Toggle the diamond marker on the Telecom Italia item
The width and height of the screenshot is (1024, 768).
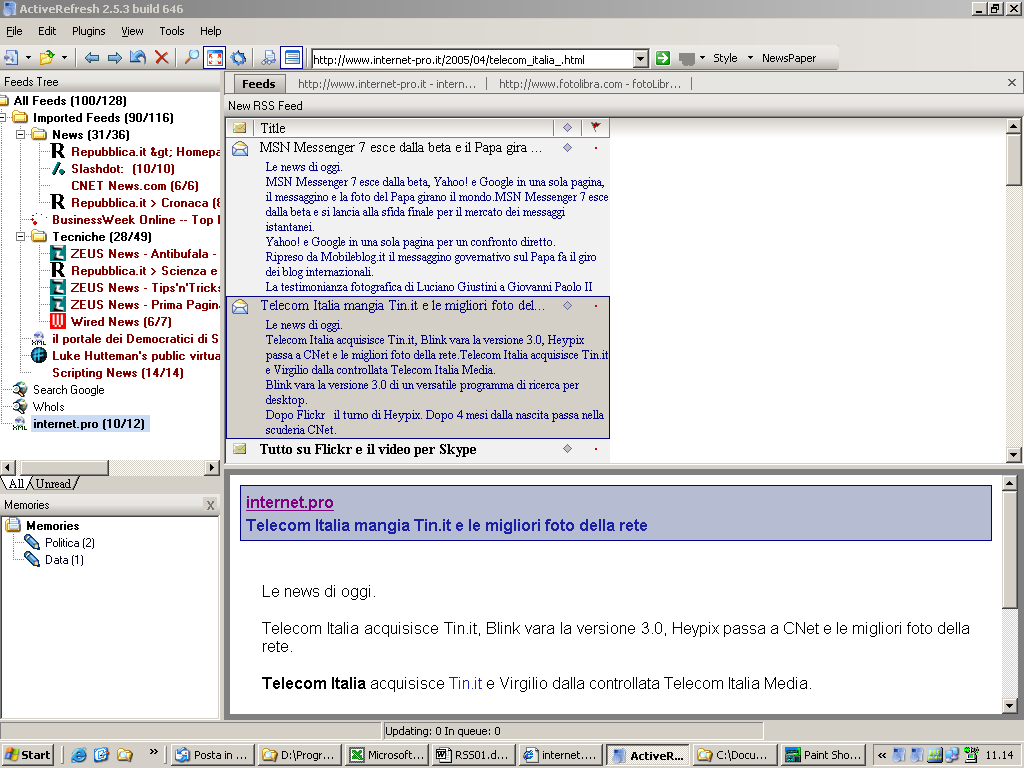pos(568,306)
